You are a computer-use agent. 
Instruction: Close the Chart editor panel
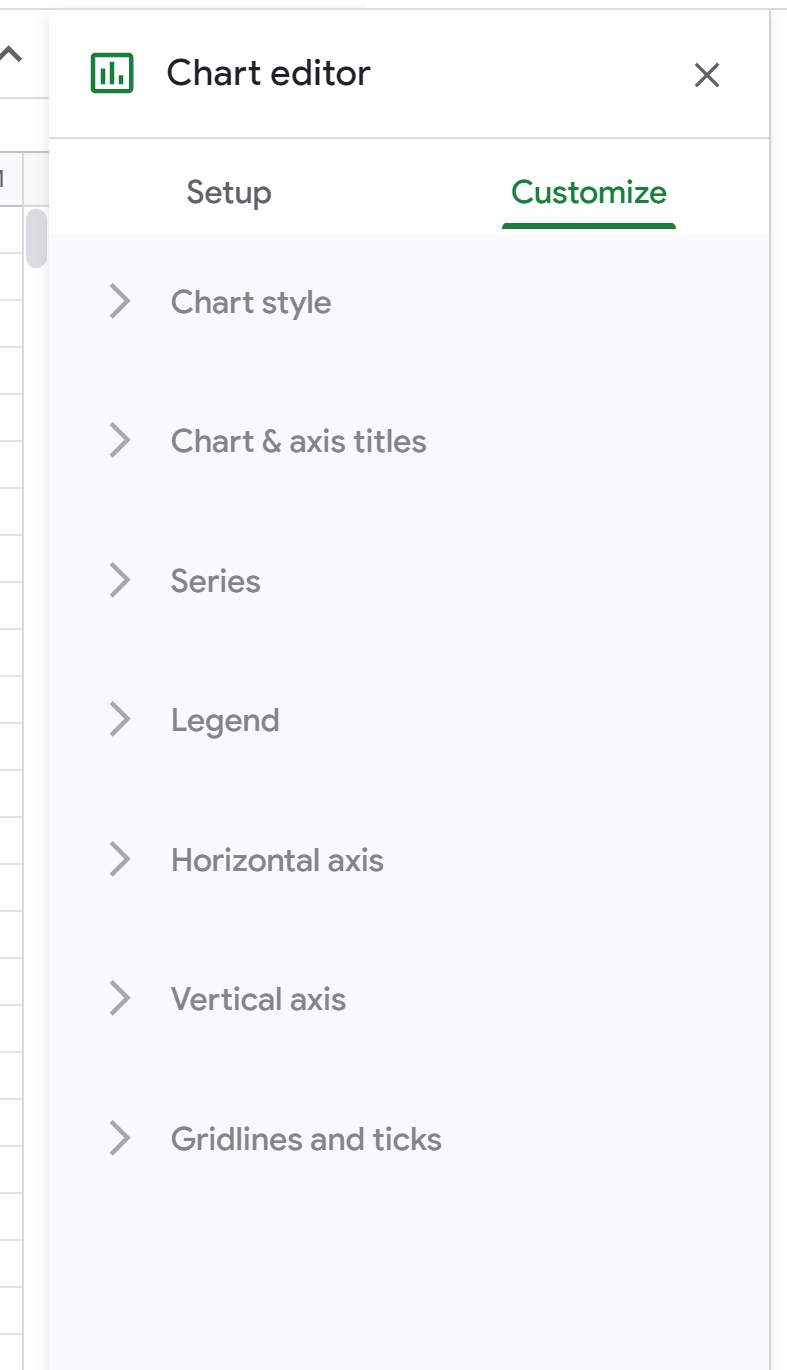[708, 74]
